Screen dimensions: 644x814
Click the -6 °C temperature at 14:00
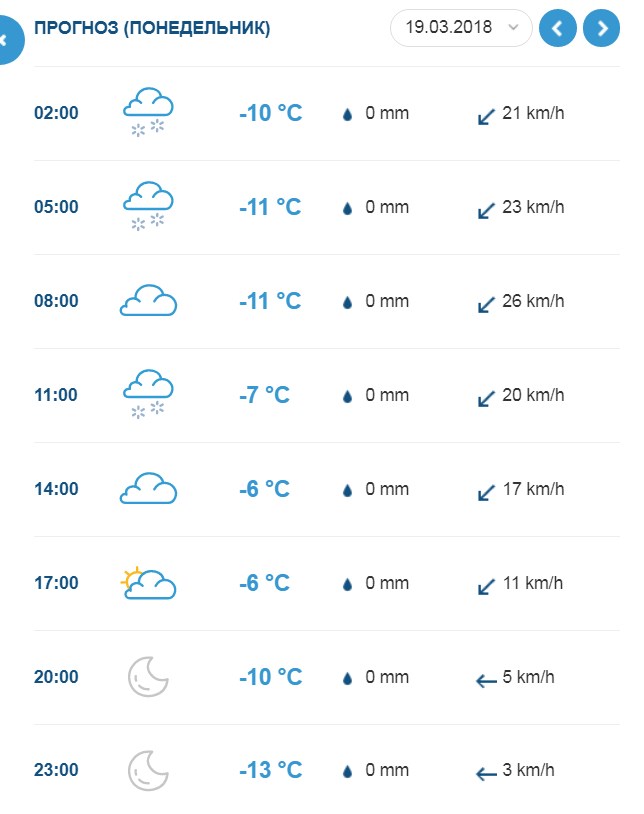coord(264,489)
